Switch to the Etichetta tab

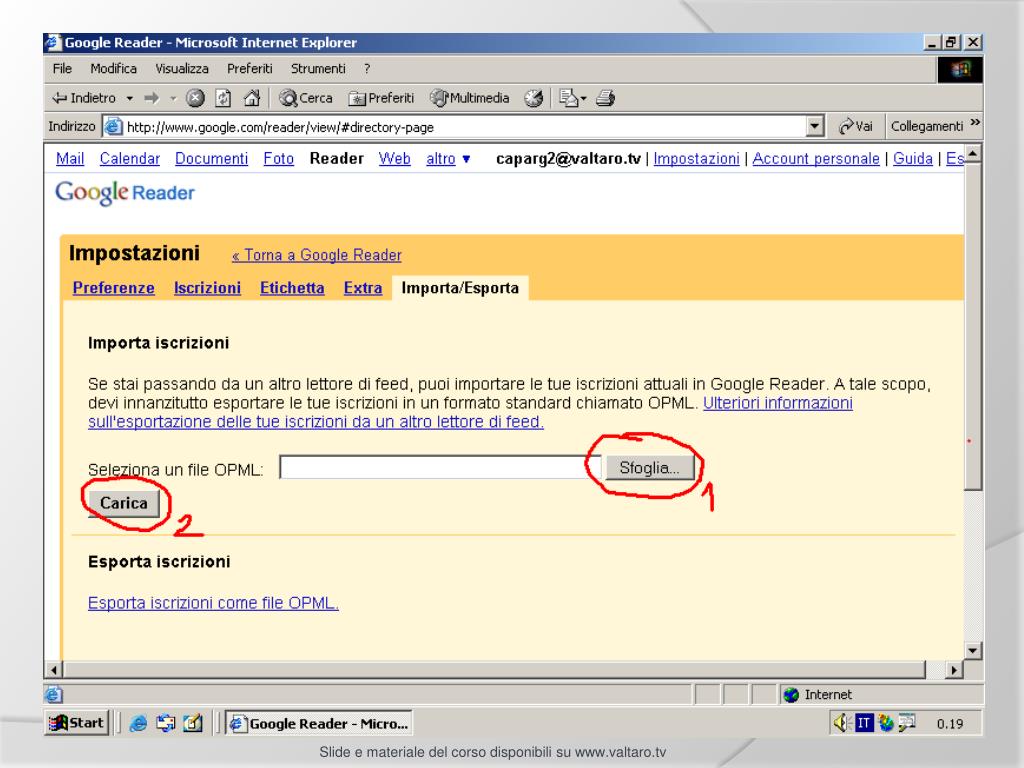tap(292, 288)
